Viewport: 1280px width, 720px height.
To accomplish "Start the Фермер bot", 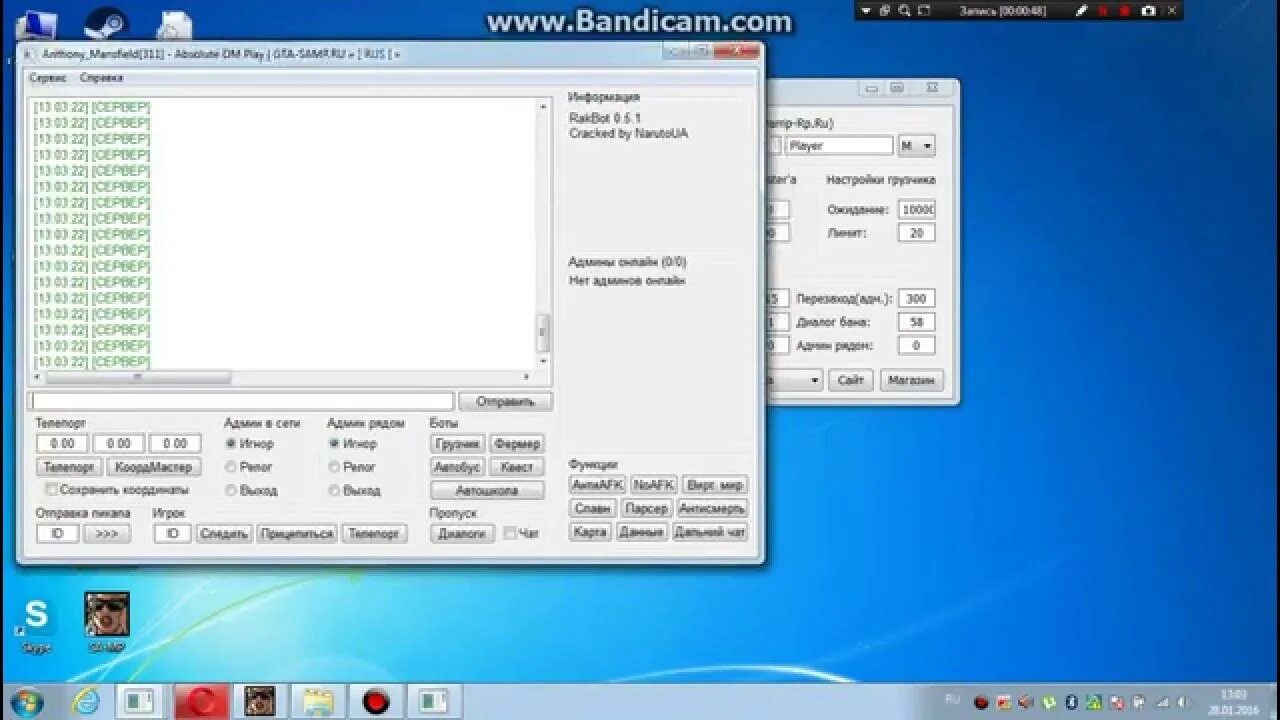I will point(517,444).
